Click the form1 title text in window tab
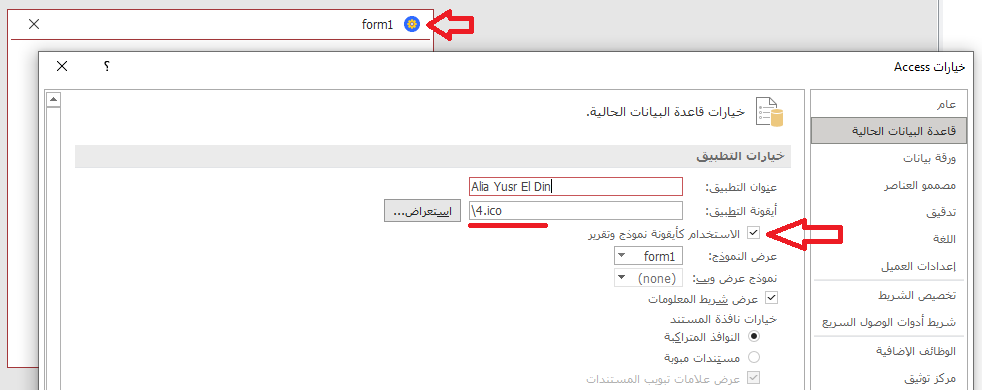This screenshot has width=982, height=390. 377,25
